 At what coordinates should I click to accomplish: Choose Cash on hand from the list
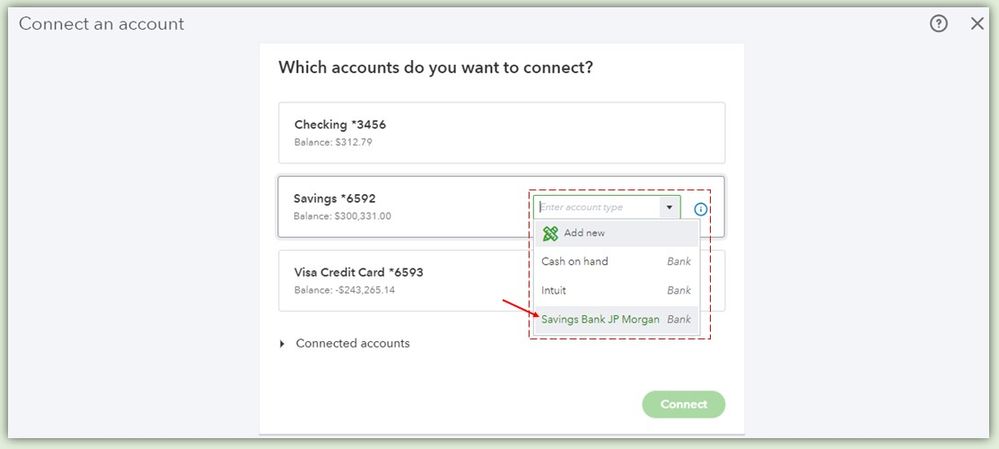point(575,262)
